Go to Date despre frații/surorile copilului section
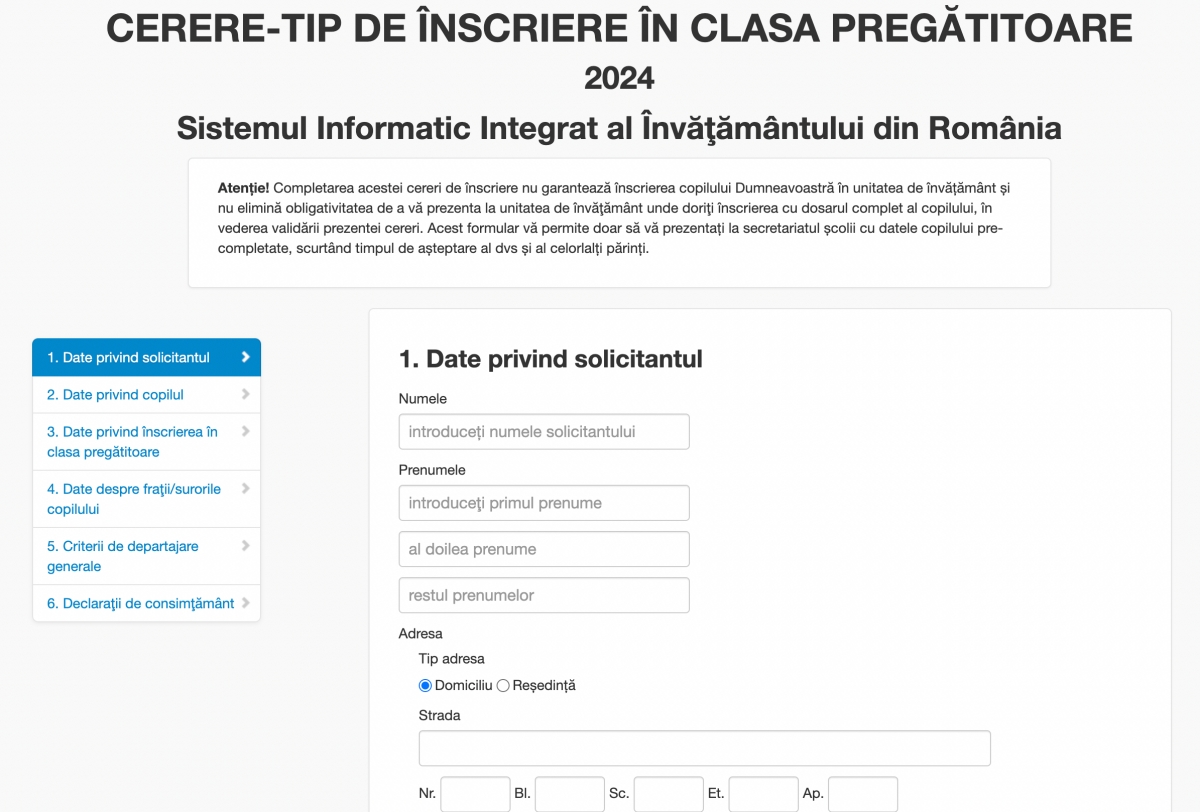 coord(147,499)
